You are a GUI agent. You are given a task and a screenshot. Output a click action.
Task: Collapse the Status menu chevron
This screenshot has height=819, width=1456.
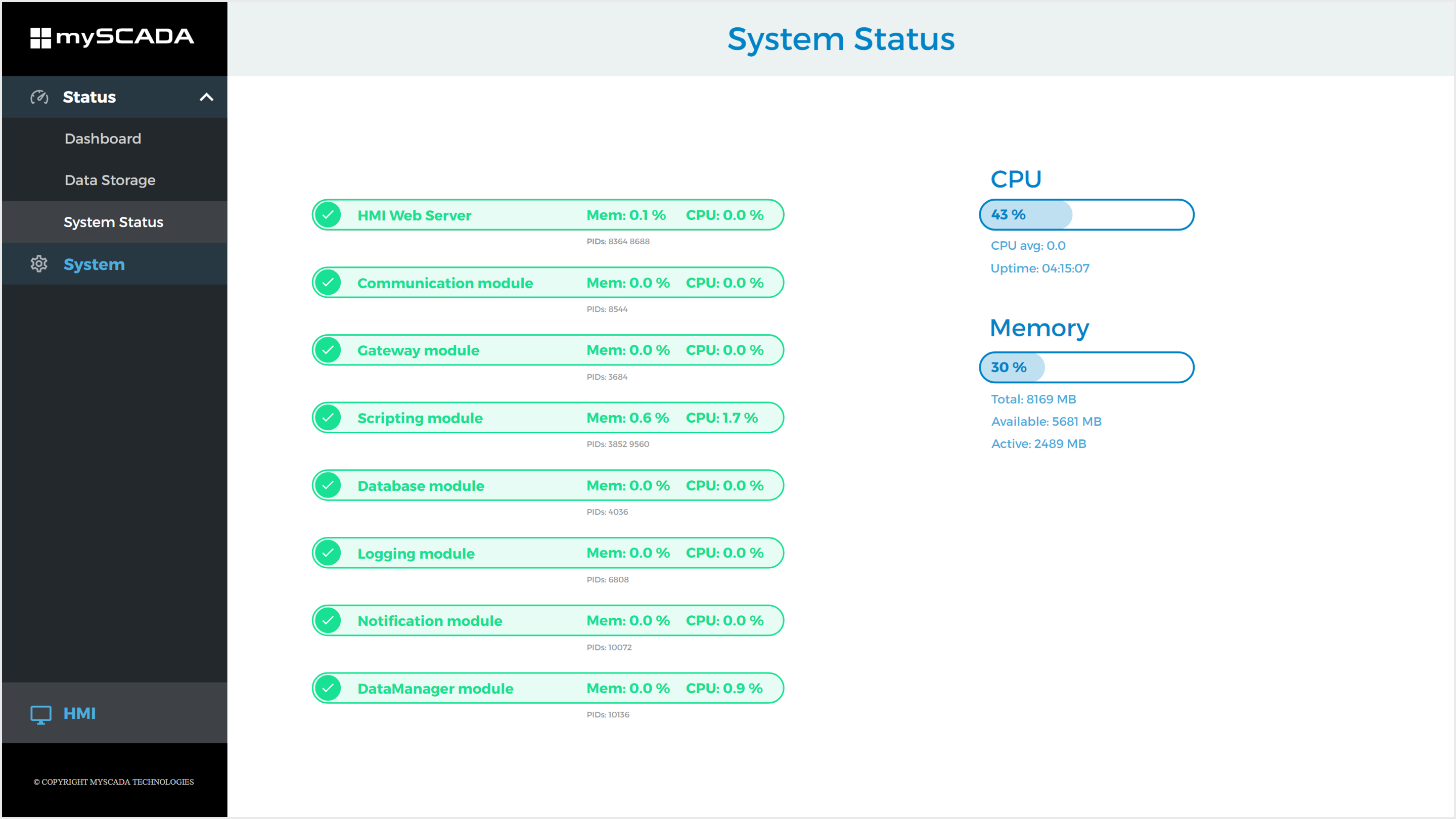click(206, 97)
